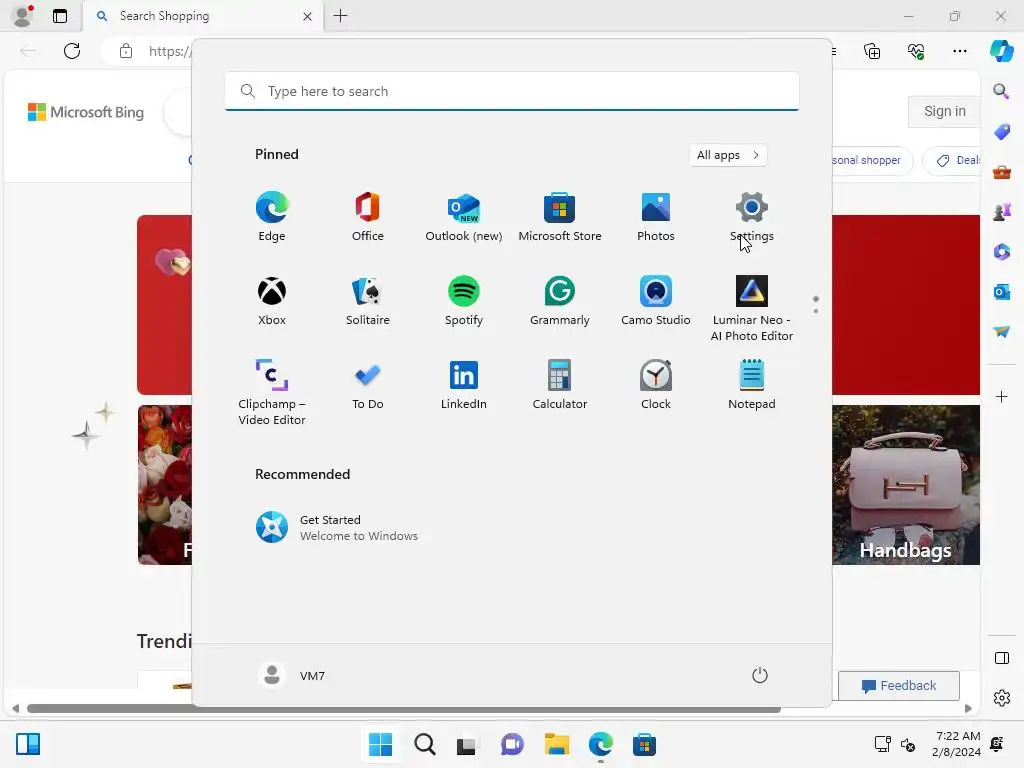Click the Feedback button in Edge
The width and height of the screenshot is (1024, 768).
coord(899,686)
